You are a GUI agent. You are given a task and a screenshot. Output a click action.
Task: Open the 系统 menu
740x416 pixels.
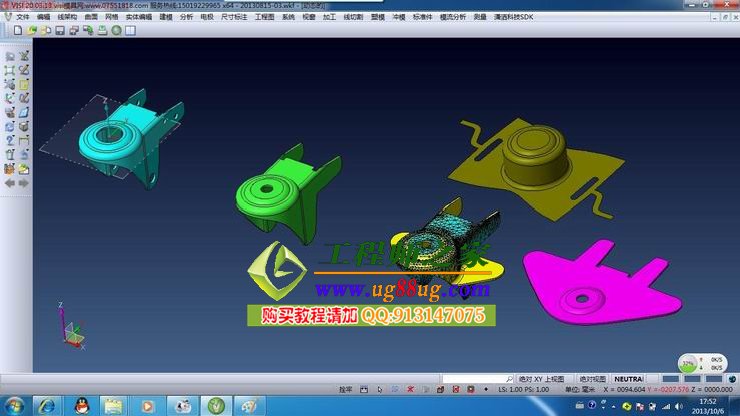click(288, 17)
